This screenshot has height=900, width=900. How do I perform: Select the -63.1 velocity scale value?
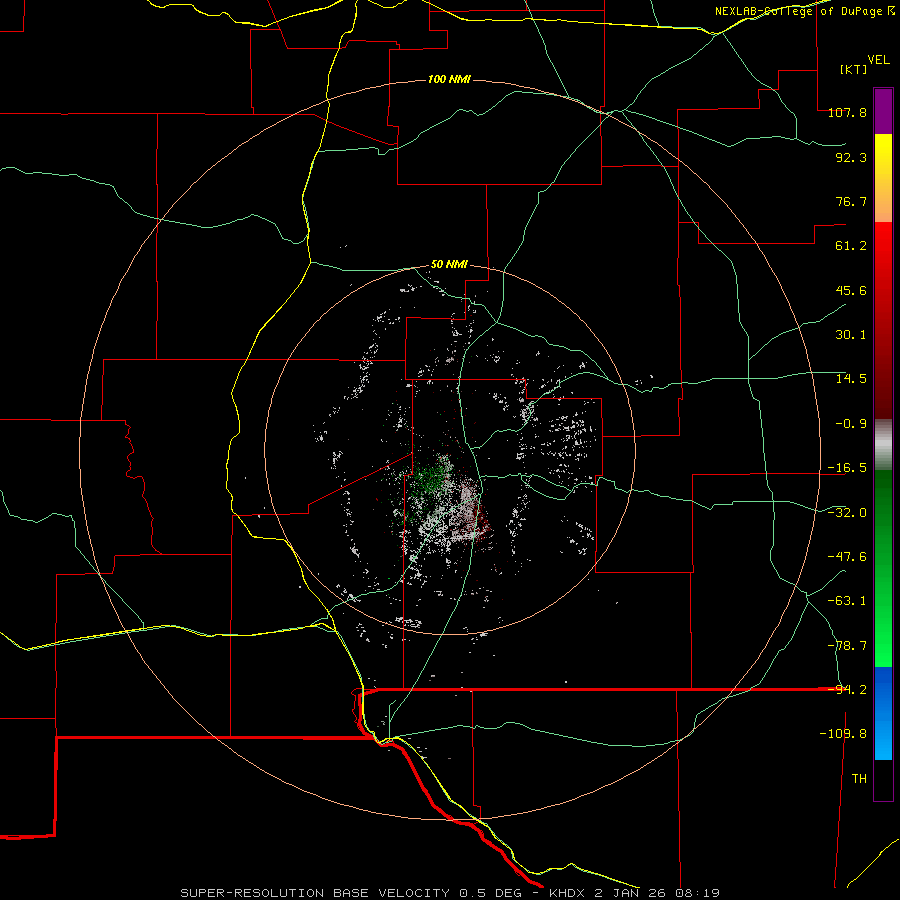(x=847, y=601)
